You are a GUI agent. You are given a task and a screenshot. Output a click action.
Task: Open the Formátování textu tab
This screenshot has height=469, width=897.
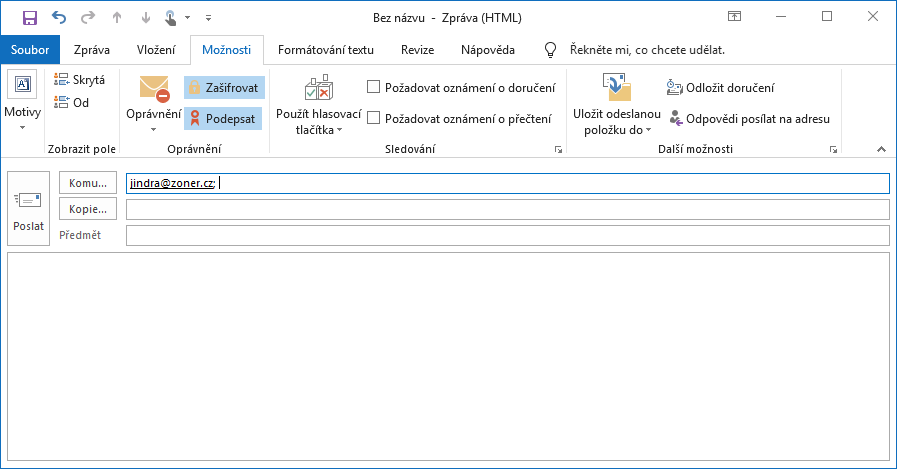click(325, 49)
